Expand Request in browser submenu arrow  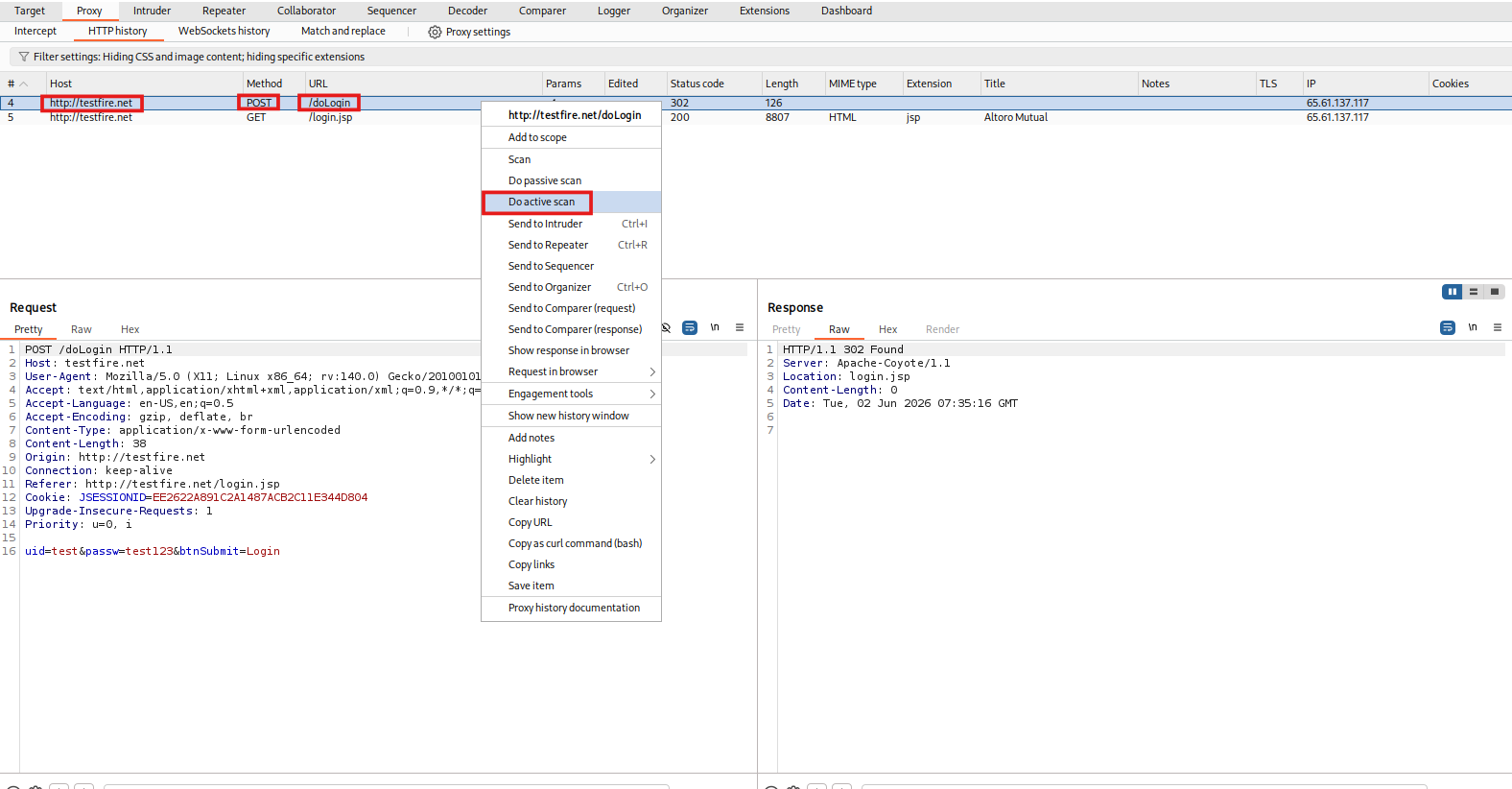pyautogui.click(x=652, y=372)
